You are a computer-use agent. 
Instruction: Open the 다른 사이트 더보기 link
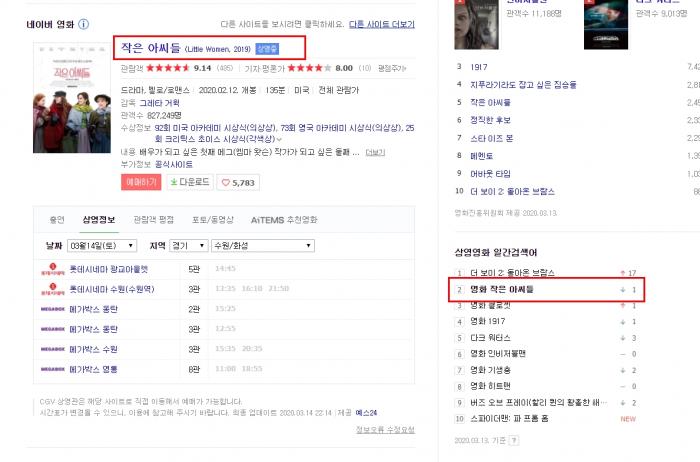tap(382, 24)
